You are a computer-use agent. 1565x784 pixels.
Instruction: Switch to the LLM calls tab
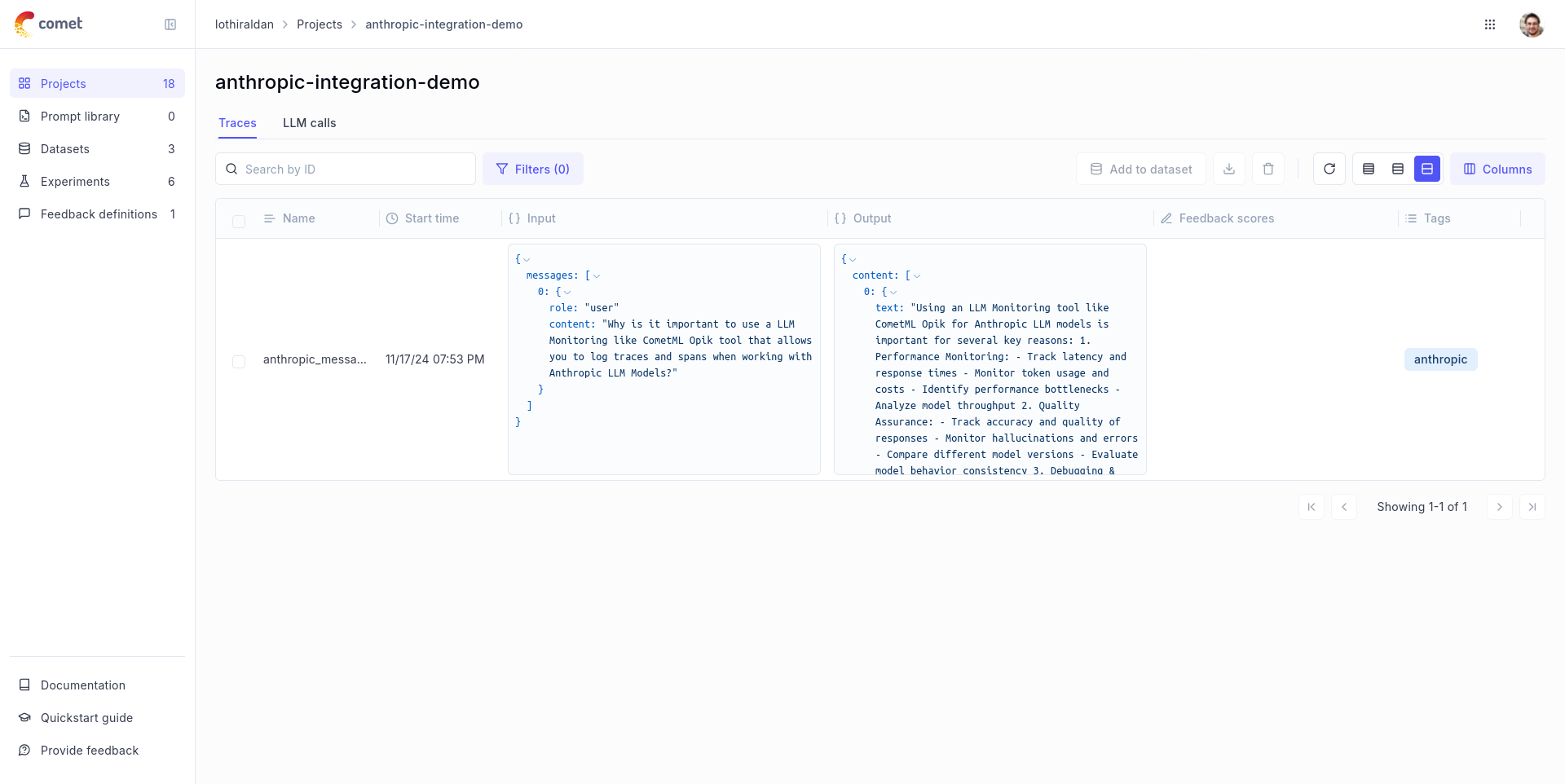[309, 123]
